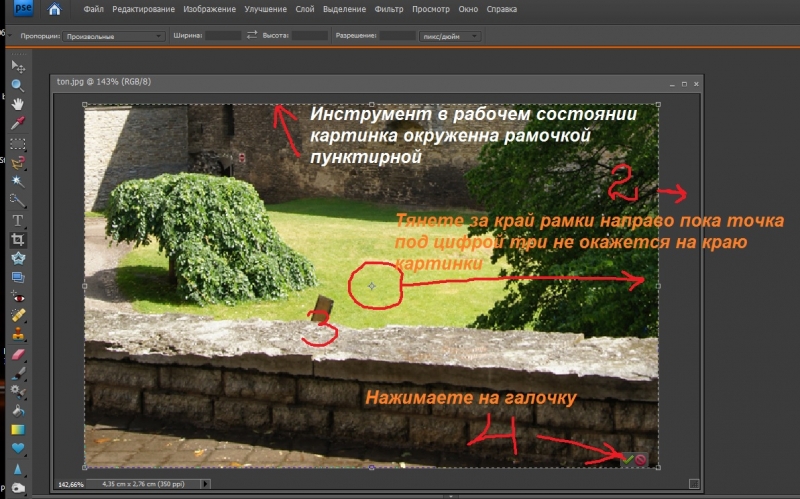Viewport: 800px width, 499px height.
Task: Select the Zoom magnifier tool
Action: (x=17, y=85)
